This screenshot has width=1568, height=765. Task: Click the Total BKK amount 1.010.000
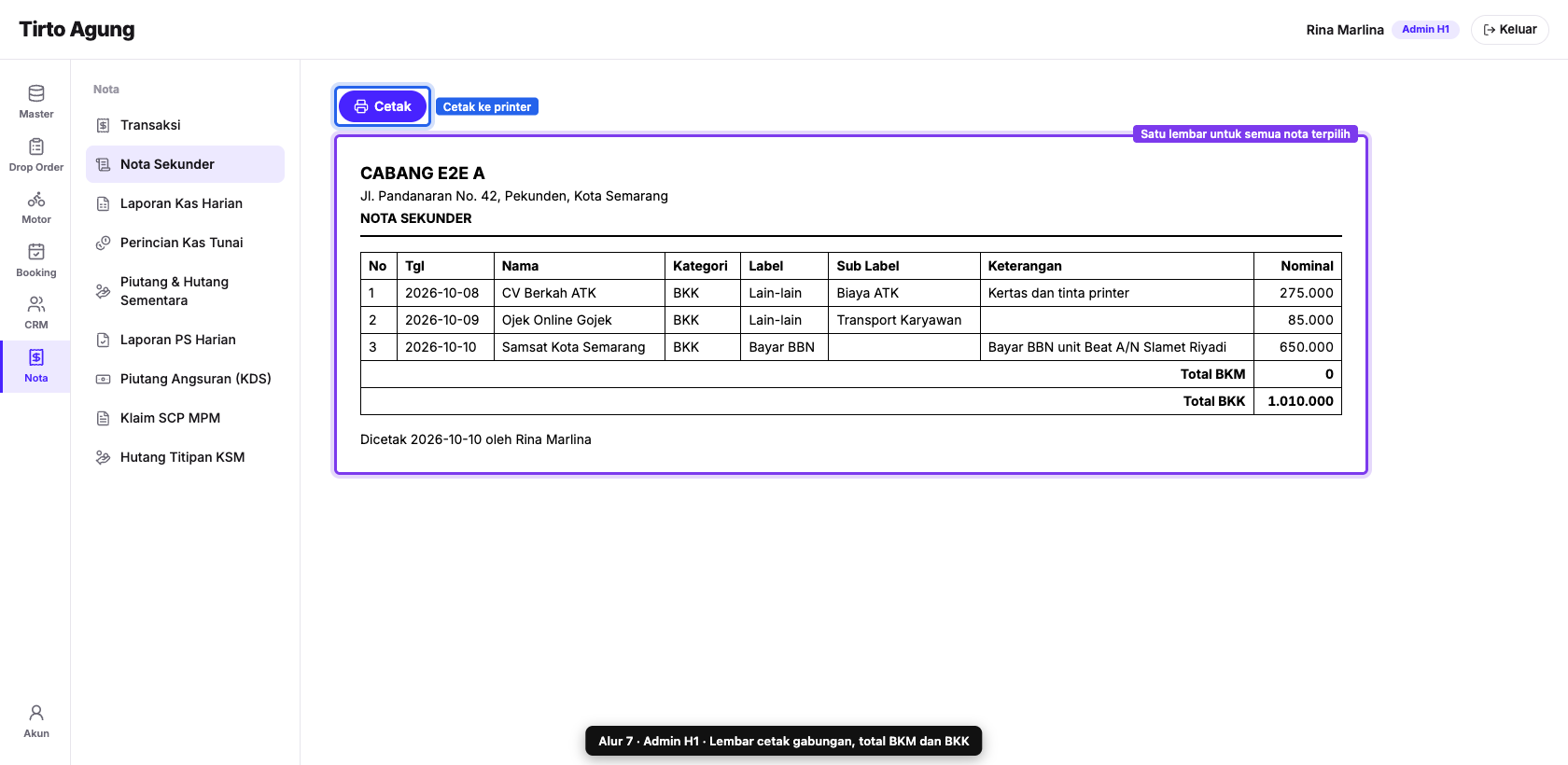coord(1300,401)
